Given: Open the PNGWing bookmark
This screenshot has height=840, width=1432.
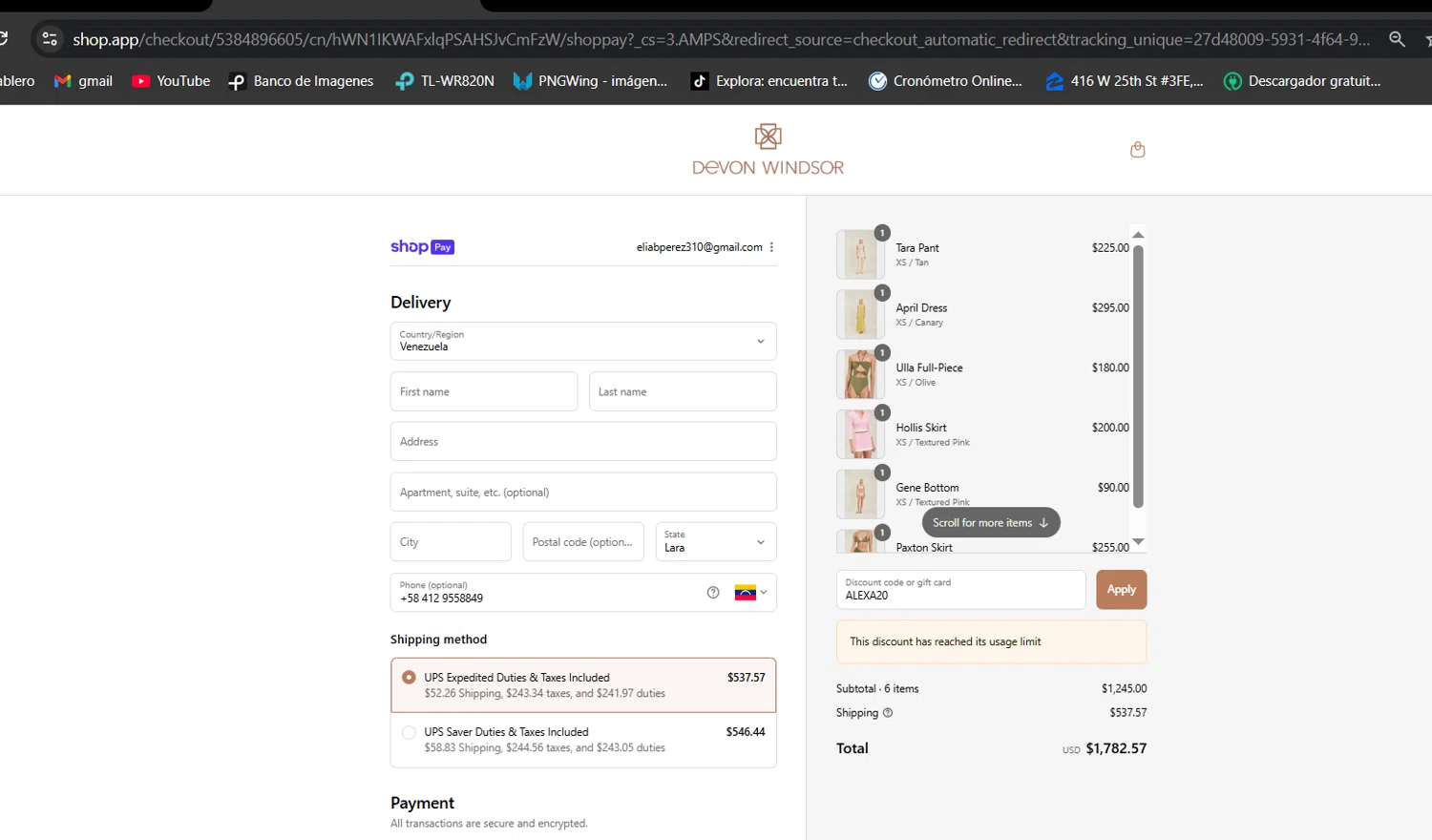Looking at the screenshot, I should pos(590,81).
